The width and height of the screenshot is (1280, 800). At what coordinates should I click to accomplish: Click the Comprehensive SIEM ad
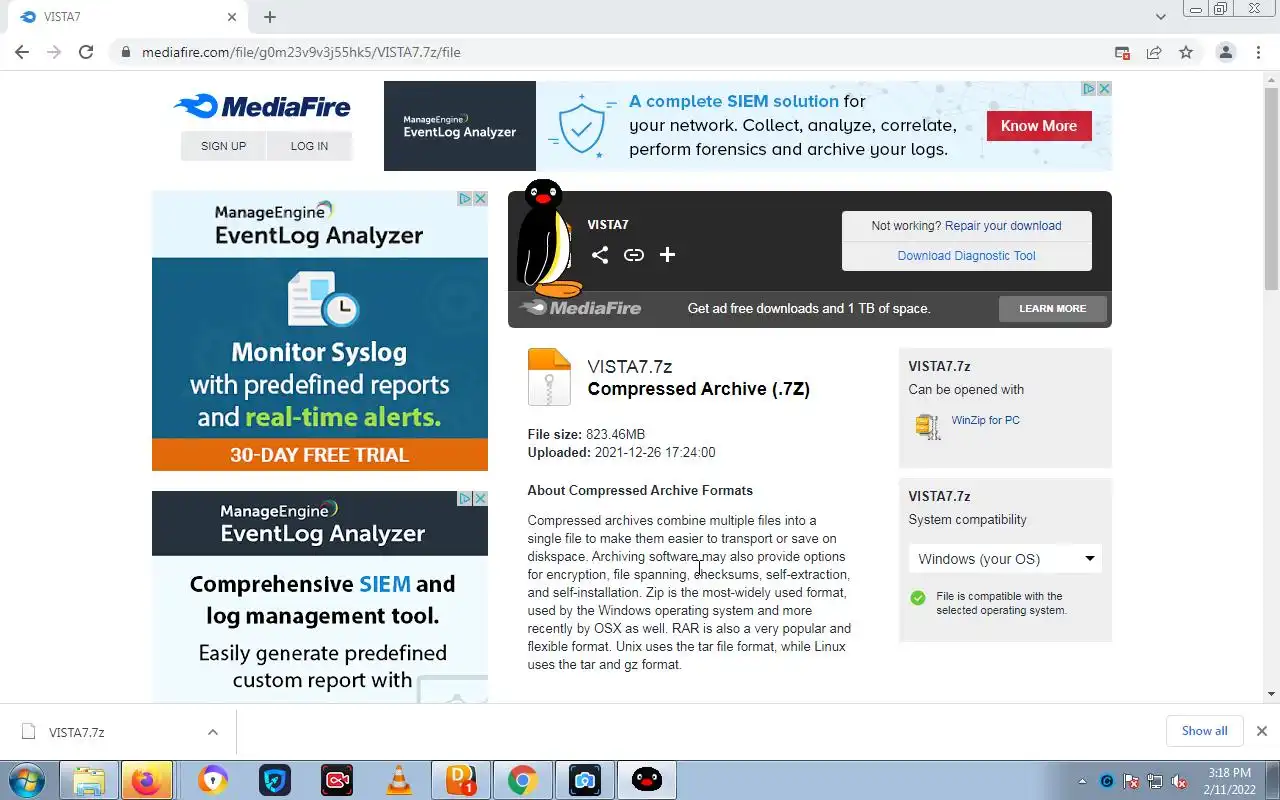click(320, 597)
